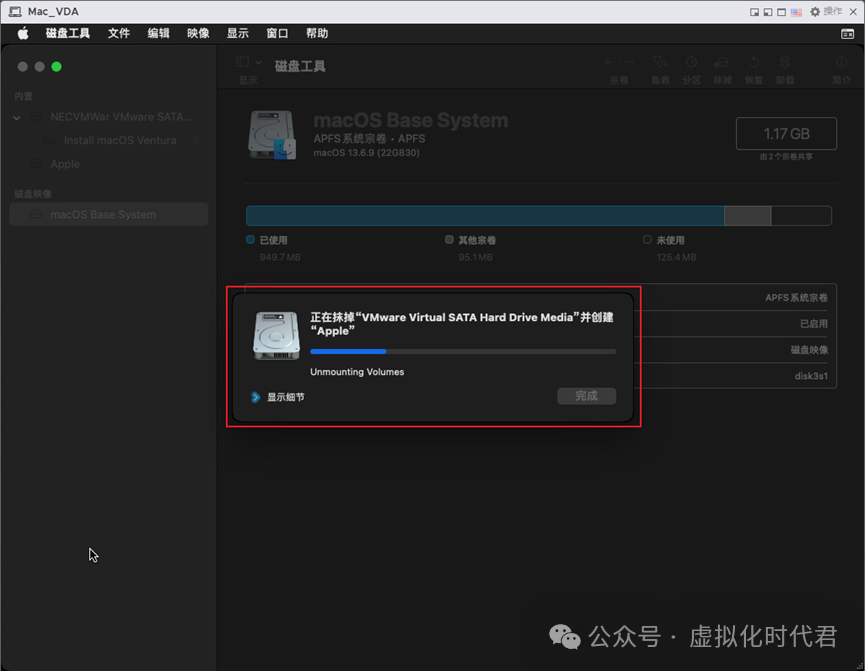
Task: Select Install macOS Ventura volume
Action: [109, 140]
